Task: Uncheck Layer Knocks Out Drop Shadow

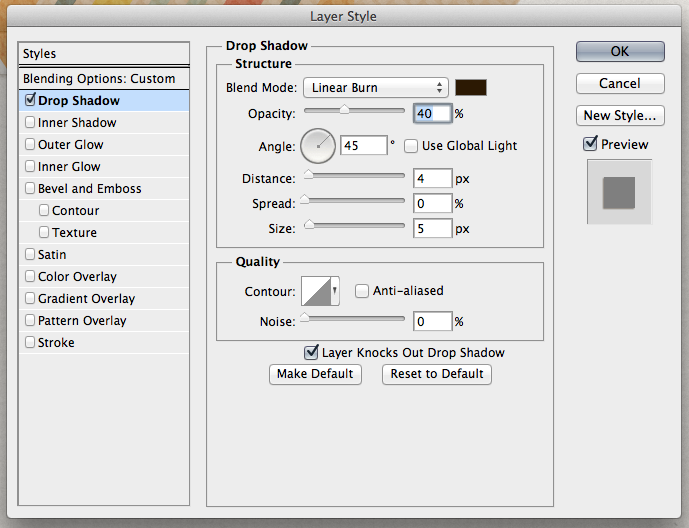Action: pos(311,352)
